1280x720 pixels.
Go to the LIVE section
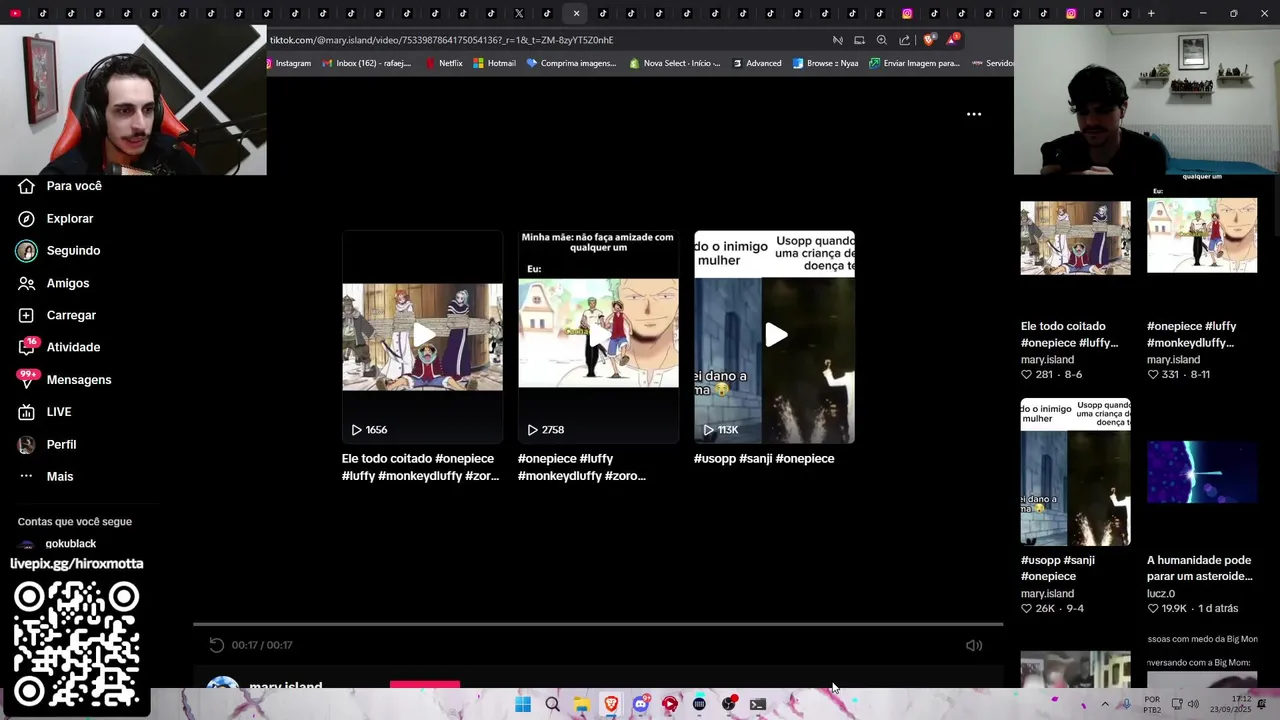45,412
